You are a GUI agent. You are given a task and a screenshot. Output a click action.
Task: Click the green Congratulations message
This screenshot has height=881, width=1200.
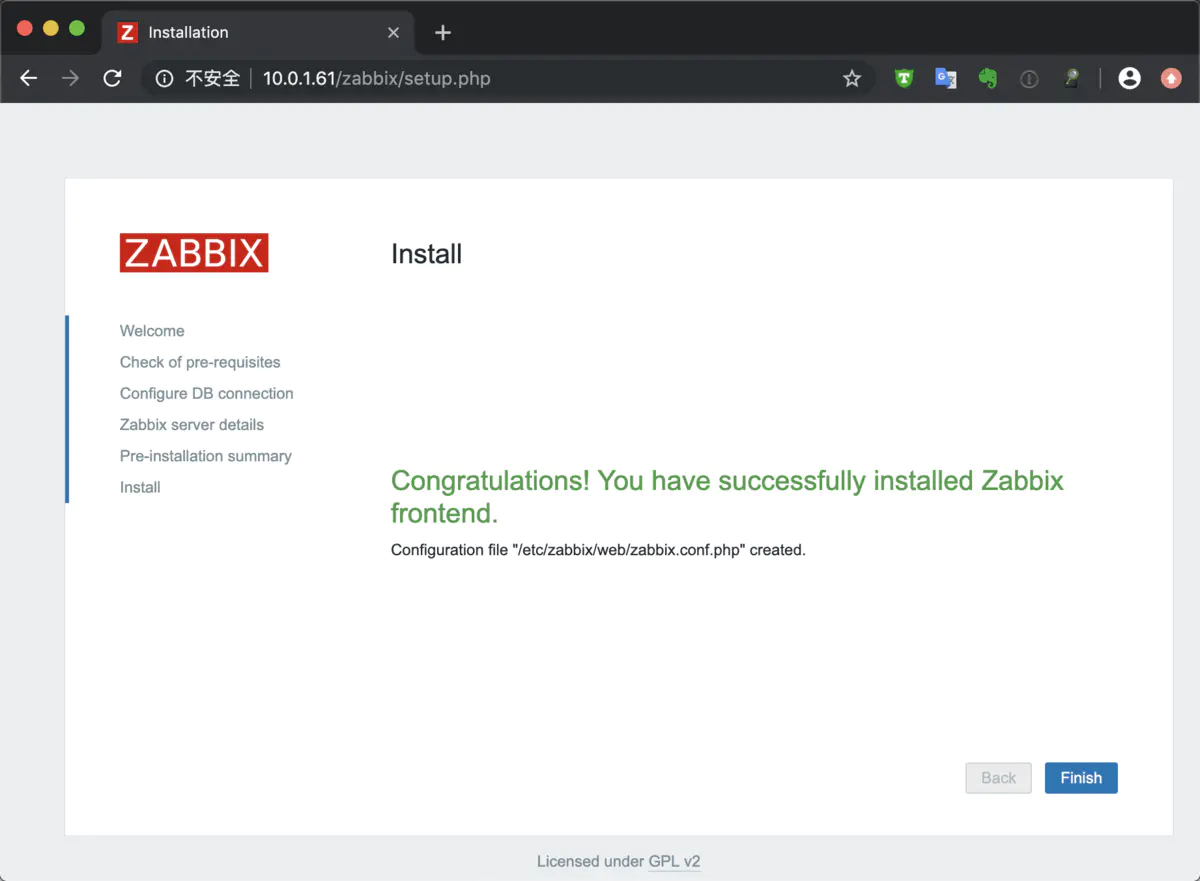(727, 497)
